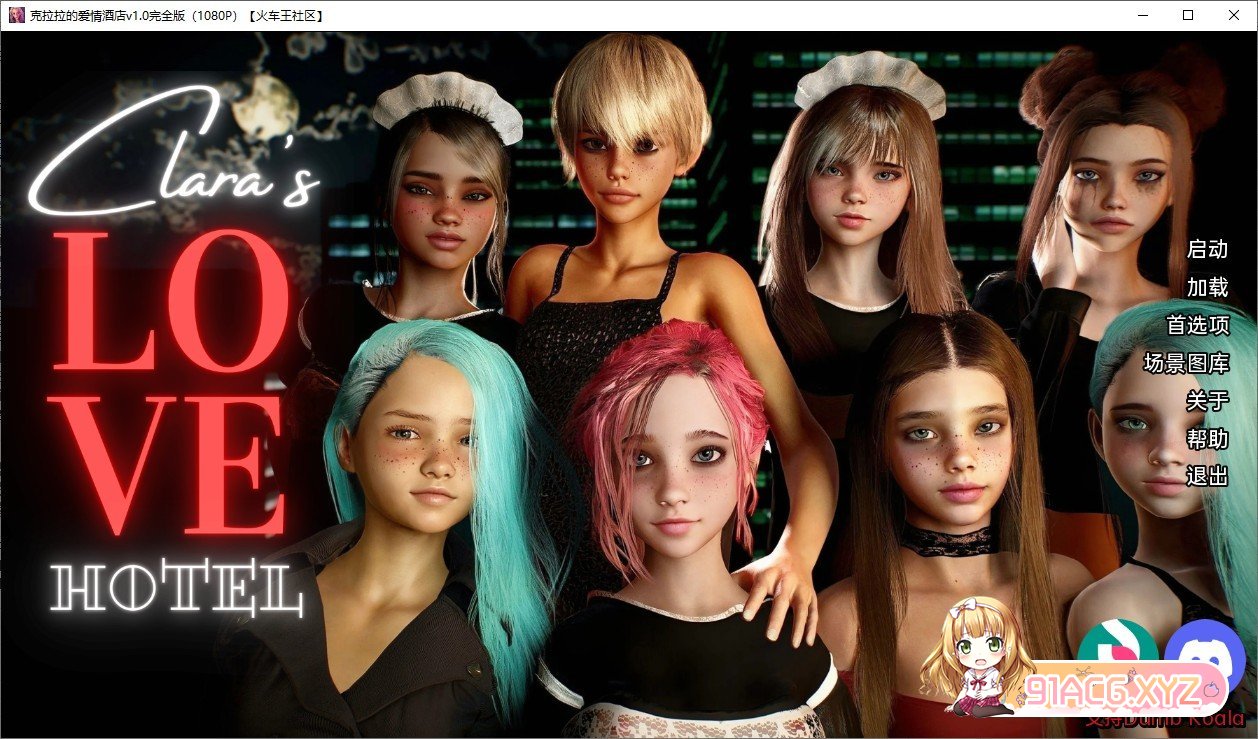Maximize the game window

(1188, 15)
